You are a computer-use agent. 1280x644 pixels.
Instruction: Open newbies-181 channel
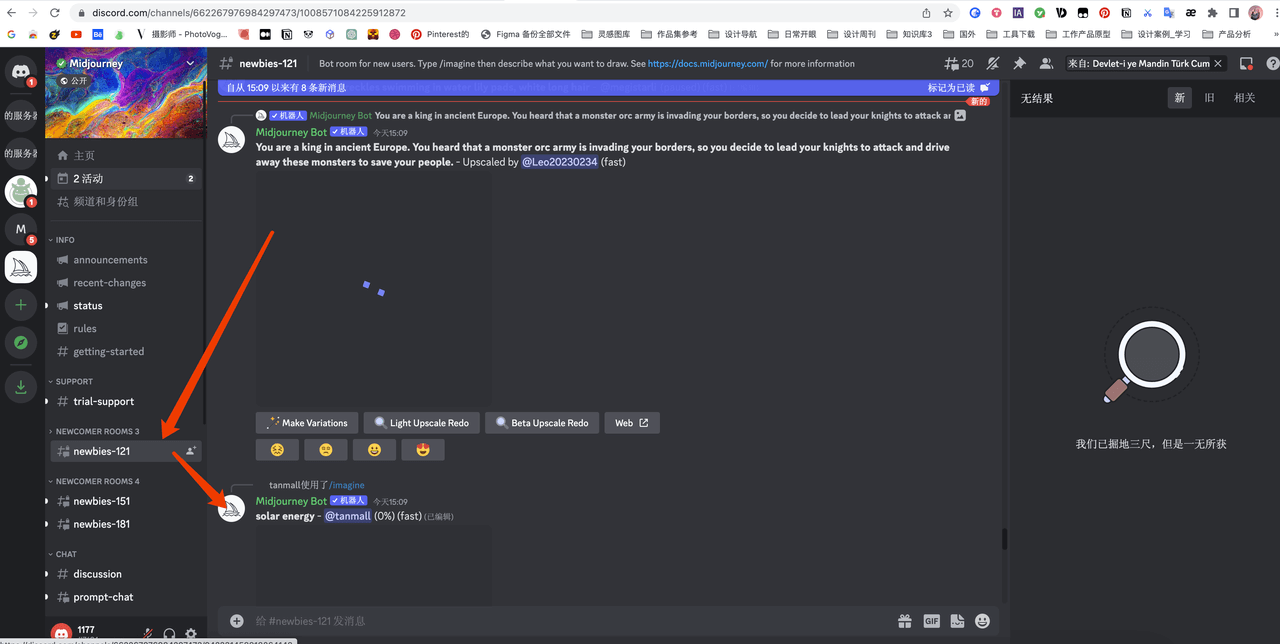pyautogui.click(x=126, y=524)
